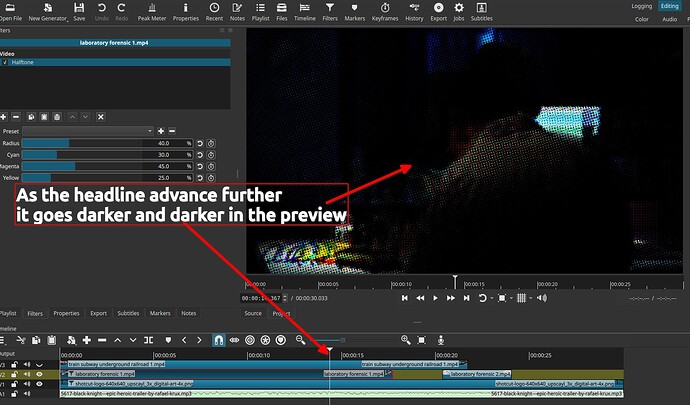Open the Keyframes panel from toolbar
This screenshot has width=690, height=405.
[x=384, y=12]
